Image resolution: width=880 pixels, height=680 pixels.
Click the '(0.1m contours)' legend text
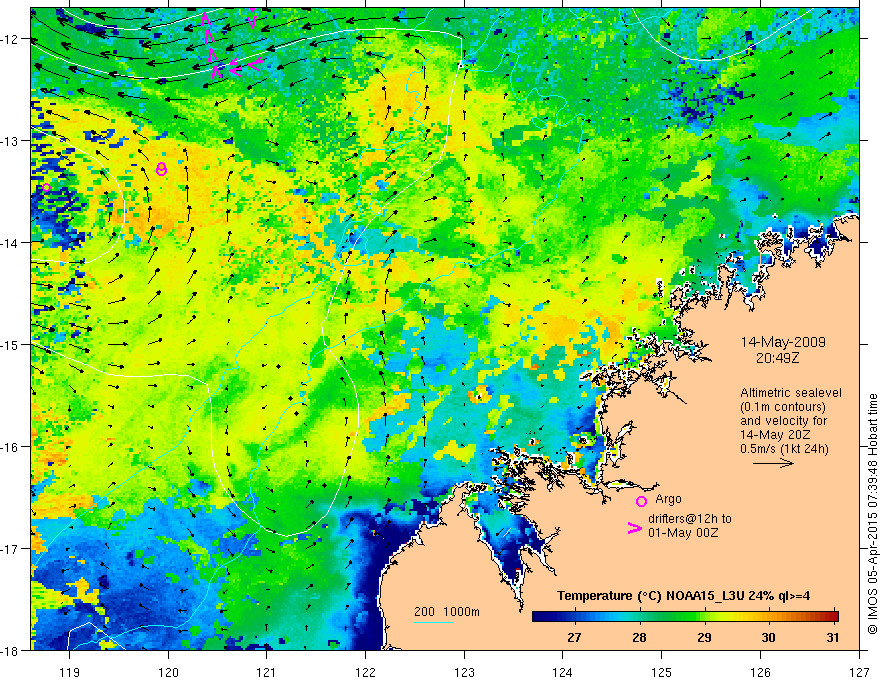[x=783, y=407]
